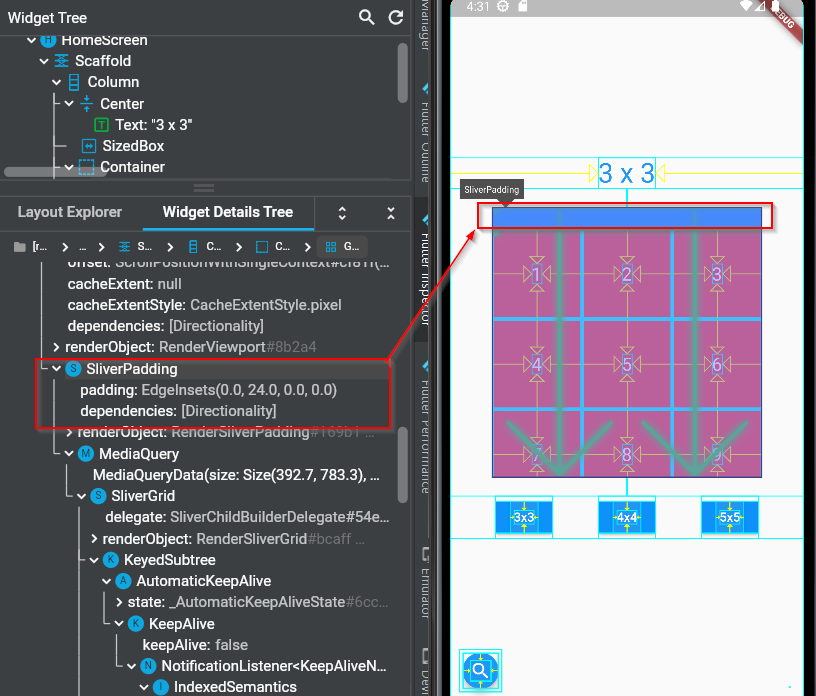816x696 pixels.
Task: Collapse all nodes in details tree
Action: click(x=391, y=213)
